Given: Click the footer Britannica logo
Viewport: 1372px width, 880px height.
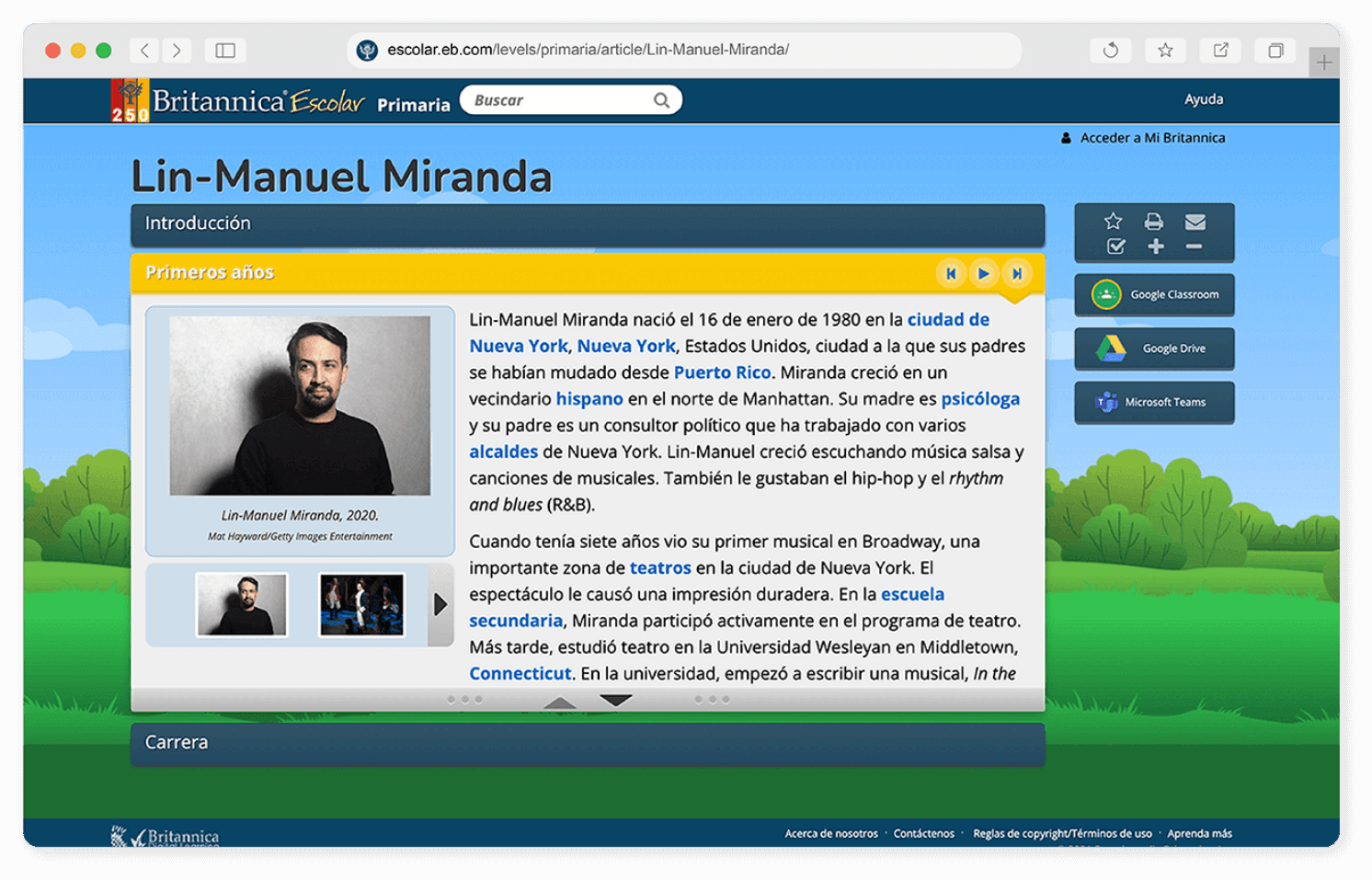Looking at the screenshot, I should click(166, 836).
